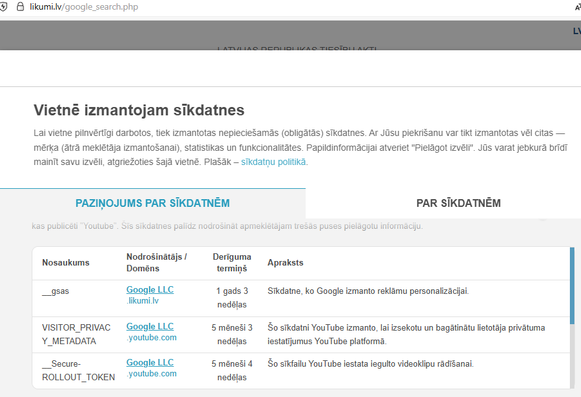Screen dimensions: 581x397
Task: Click the Nodrošinātājs / Domēns column header
Action: coord(156,262)
